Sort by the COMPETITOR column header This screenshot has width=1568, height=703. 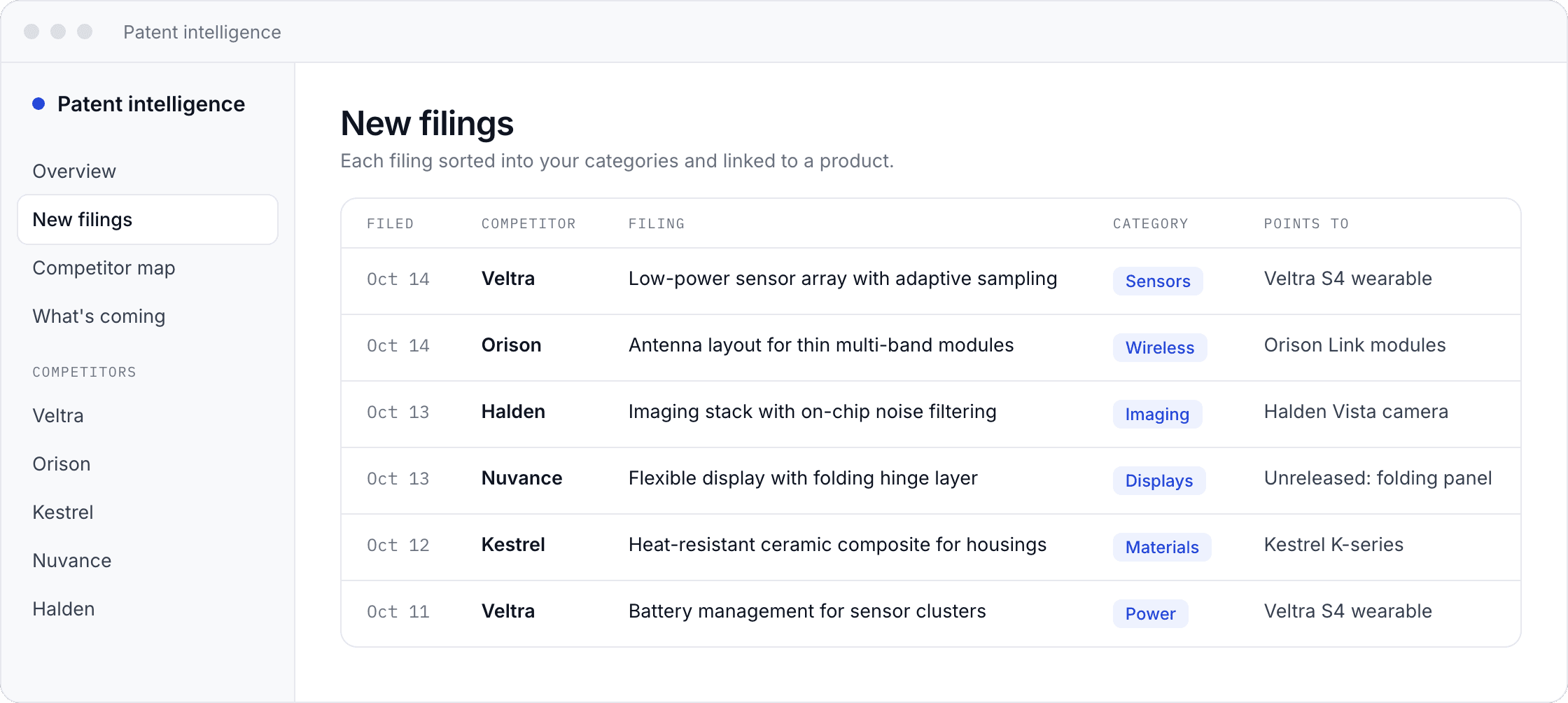[528, 224]
